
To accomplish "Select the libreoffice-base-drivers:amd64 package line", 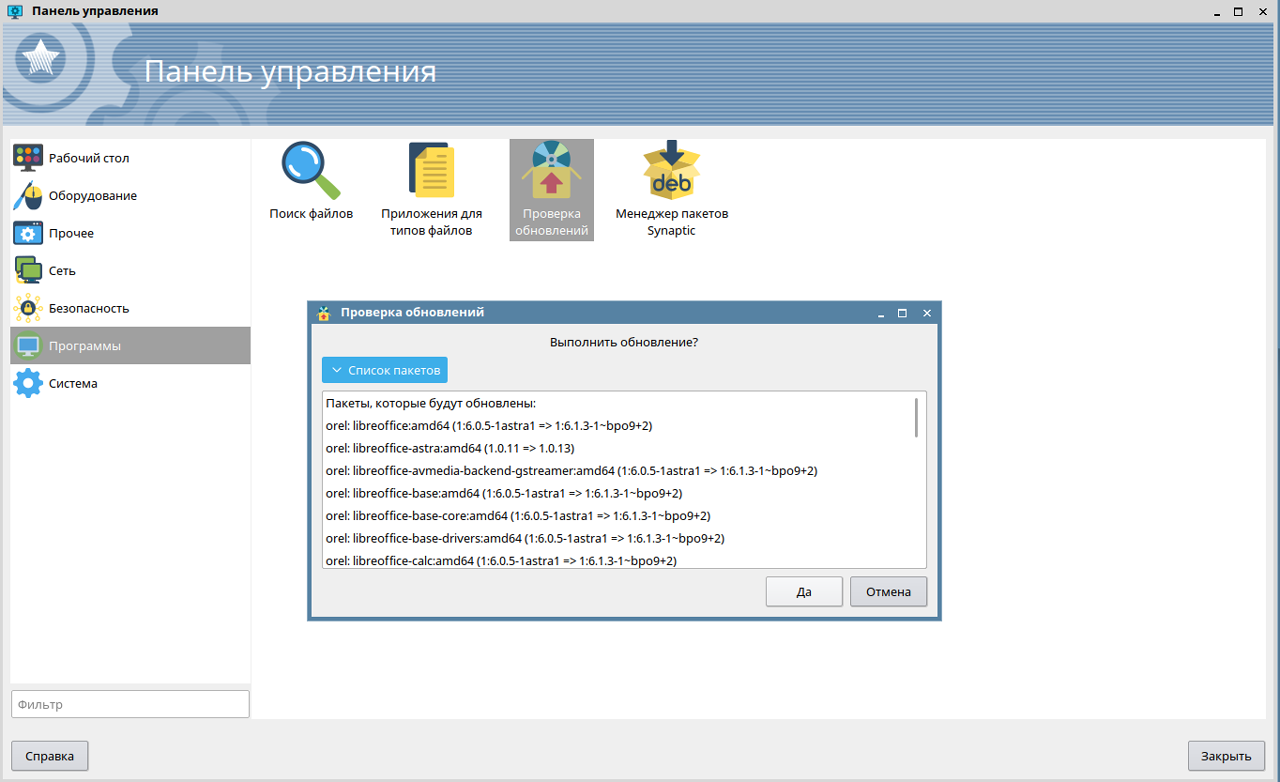I will (525, 538).
